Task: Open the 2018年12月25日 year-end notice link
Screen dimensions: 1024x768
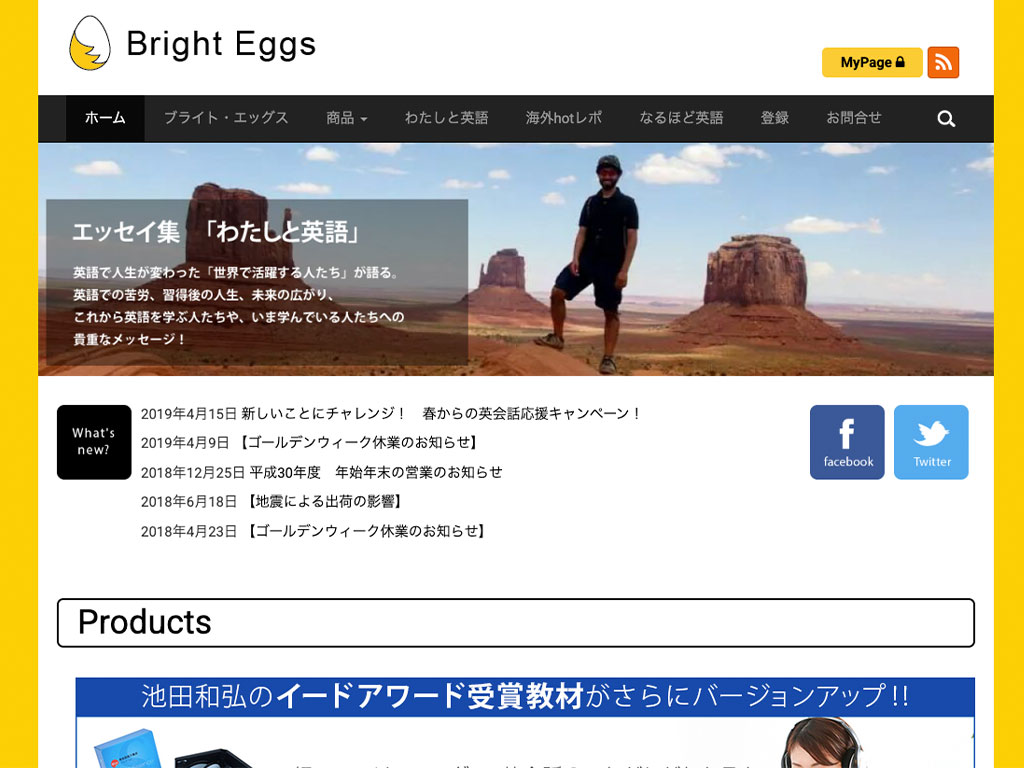Action: tap(321, 472)
